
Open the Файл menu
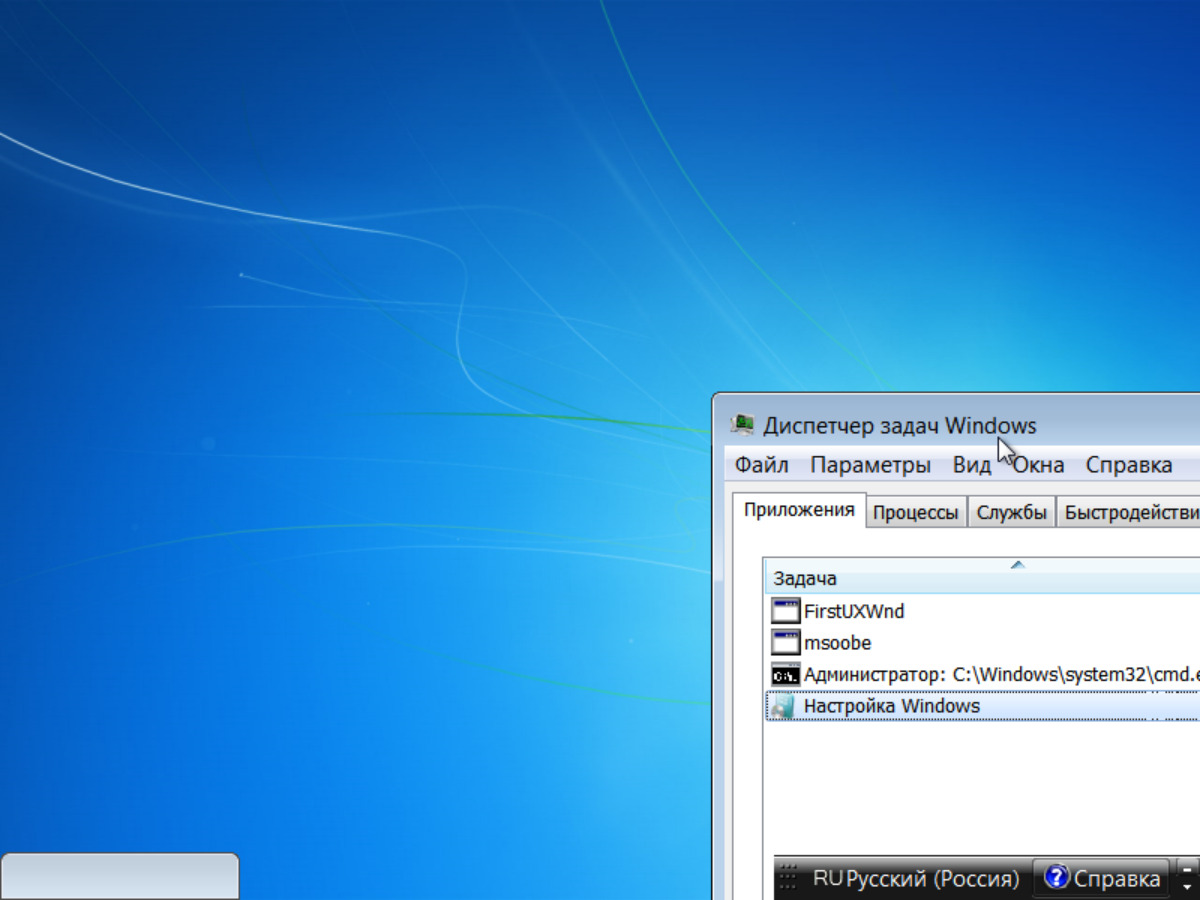(x=761, y=465)
